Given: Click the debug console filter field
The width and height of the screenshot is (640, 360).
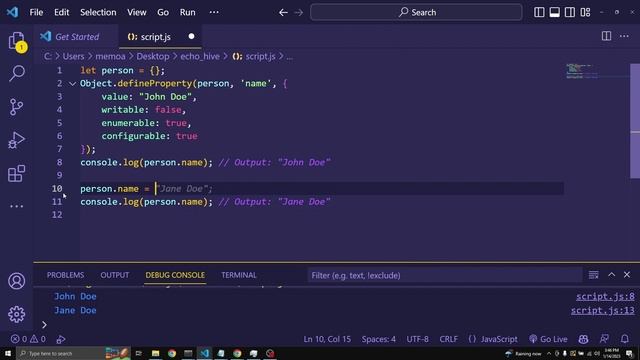Looking at the screenshot, I should [445, 276].
